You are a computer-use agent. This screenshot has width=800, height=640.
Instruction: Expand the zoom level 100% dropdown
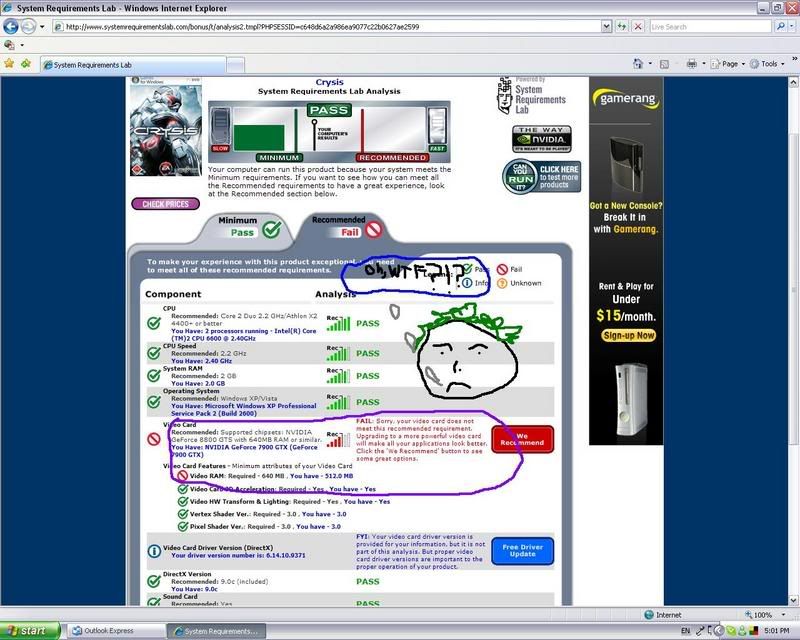pyautogui.click(x=766, y=615)
